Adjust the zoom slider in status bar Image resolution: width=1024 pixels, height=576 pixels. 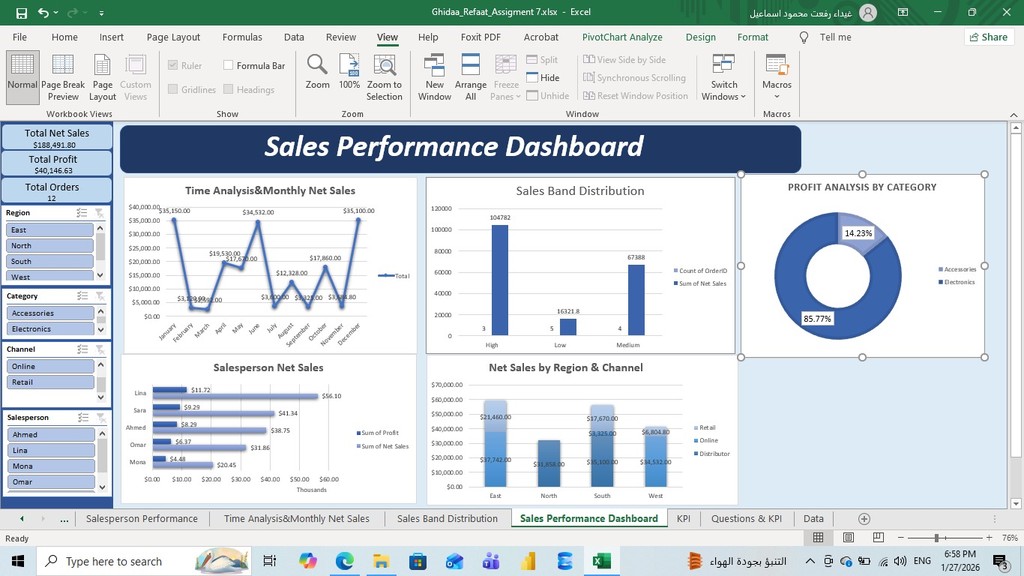936,538
